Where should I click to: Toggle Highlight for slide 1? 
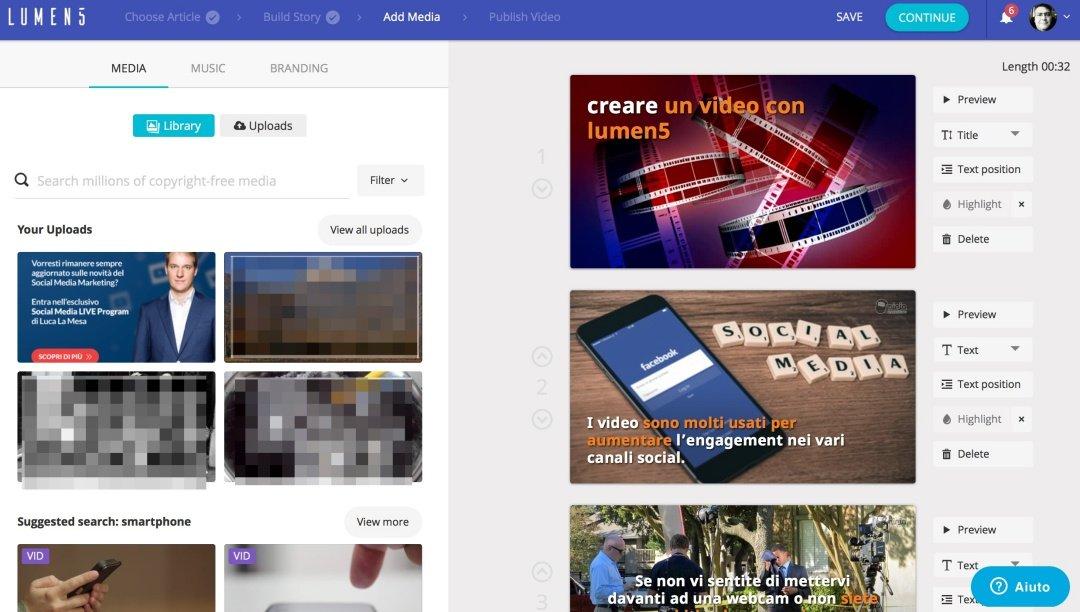point(972,204)
